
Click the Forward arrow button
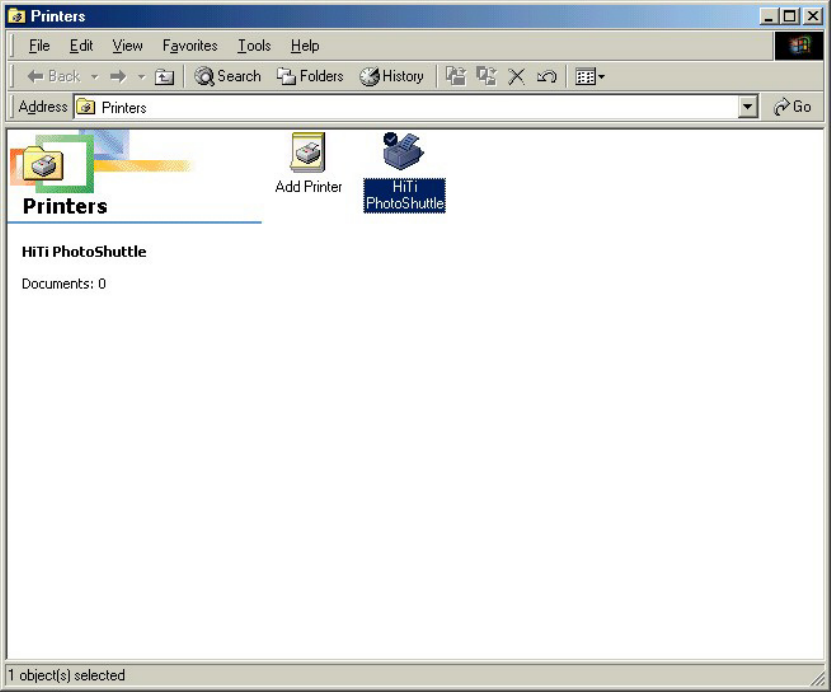point(118,76)
